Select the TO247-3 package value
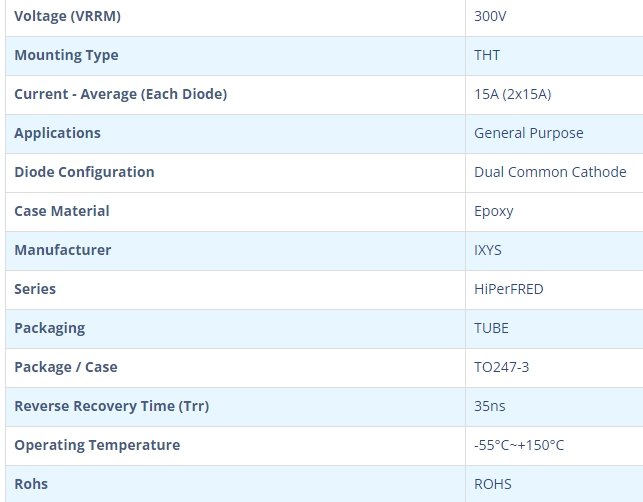Viewport: 643px width, 502px height. (502, 367)
